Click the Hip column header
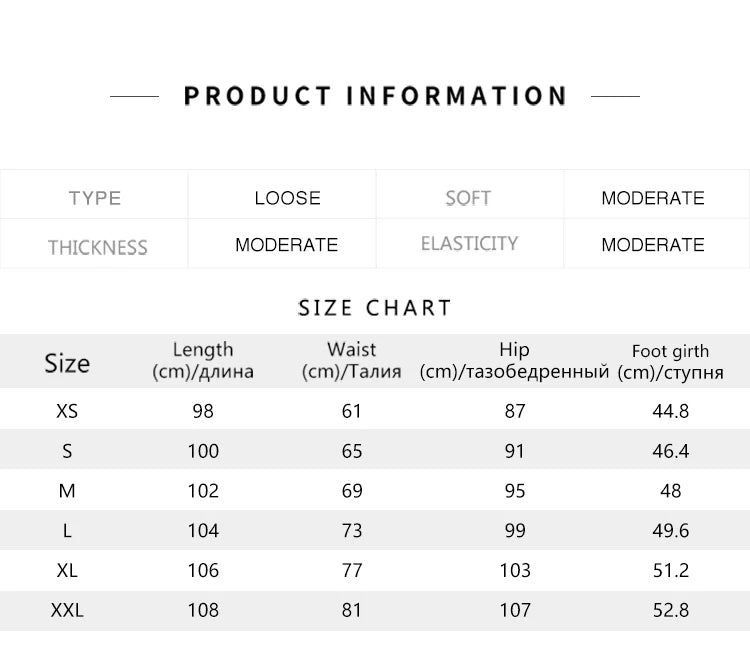 click(x=514, y=360)
